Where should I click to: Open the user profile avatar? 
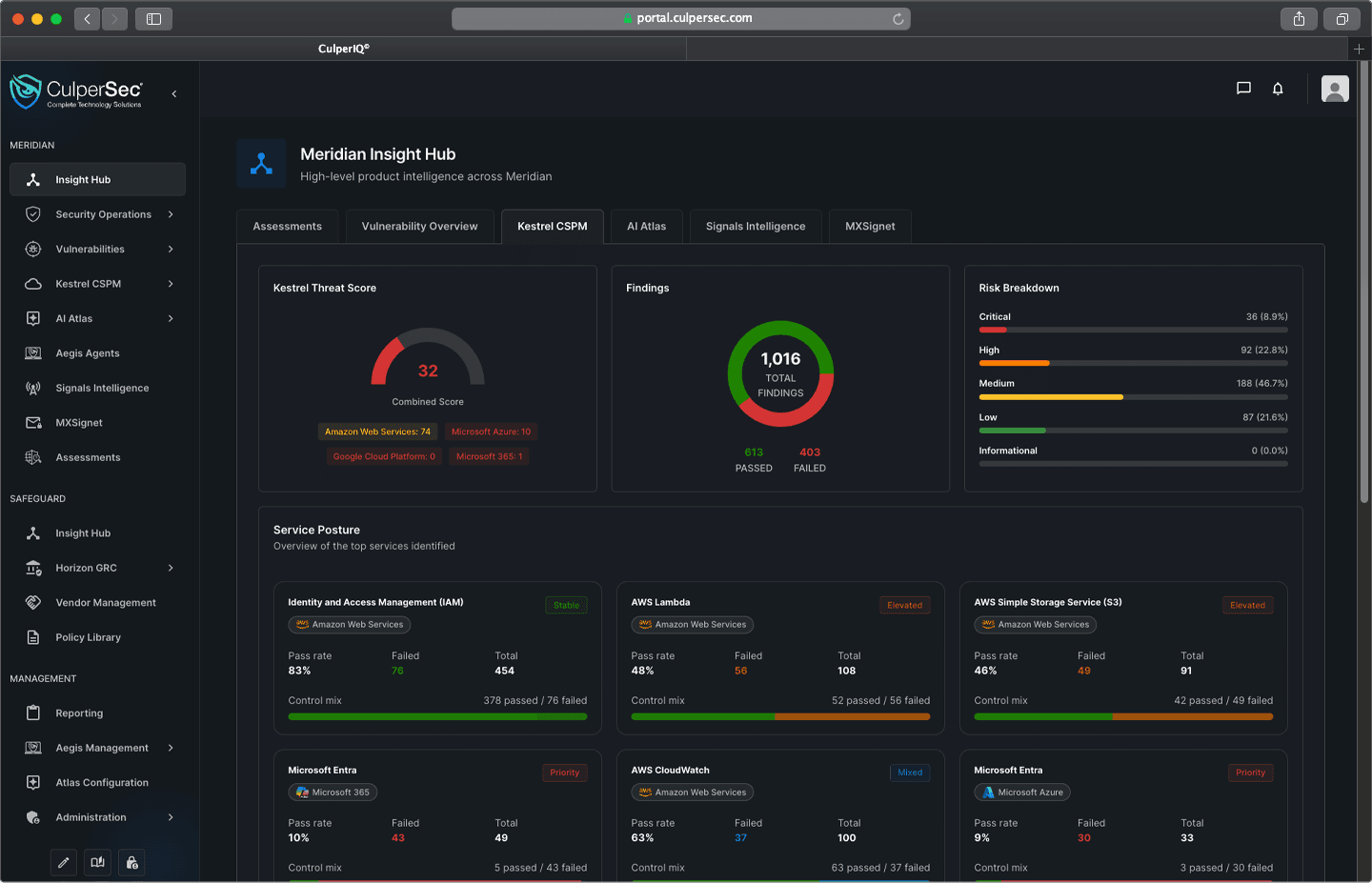1335,89
